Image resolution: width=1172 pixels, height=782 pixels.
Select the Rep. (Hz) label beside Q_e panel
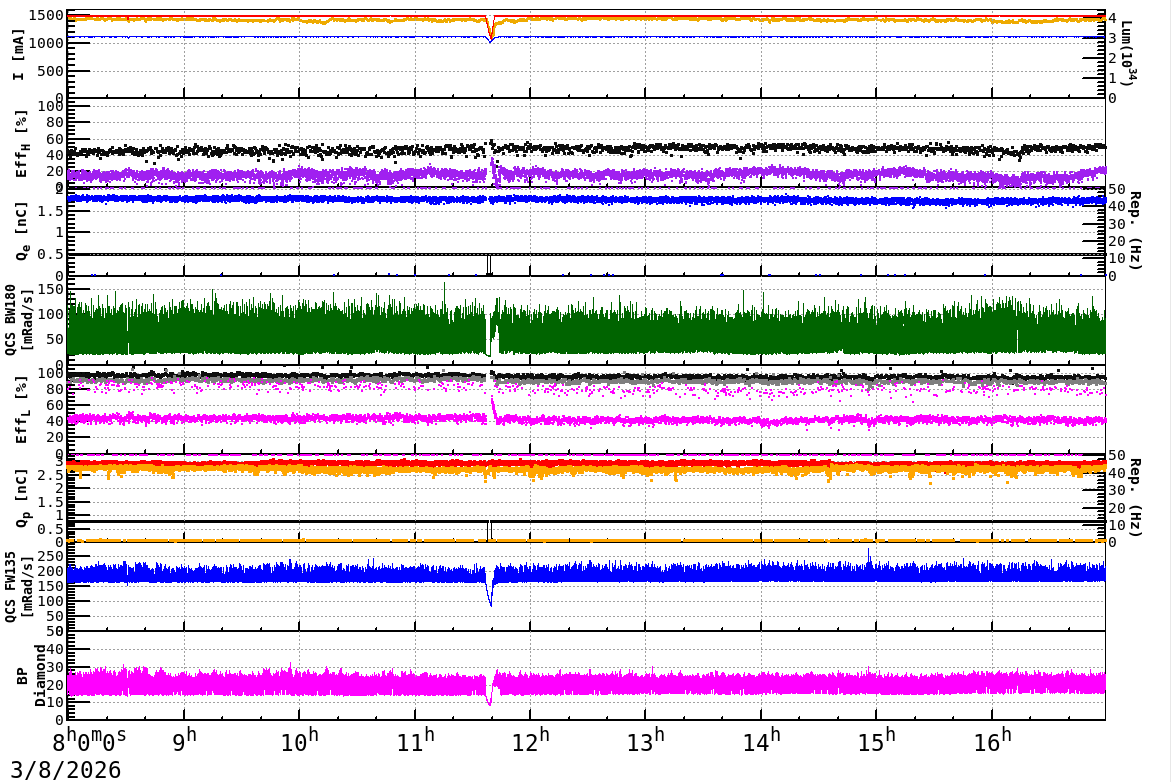tap(1135, 231)
